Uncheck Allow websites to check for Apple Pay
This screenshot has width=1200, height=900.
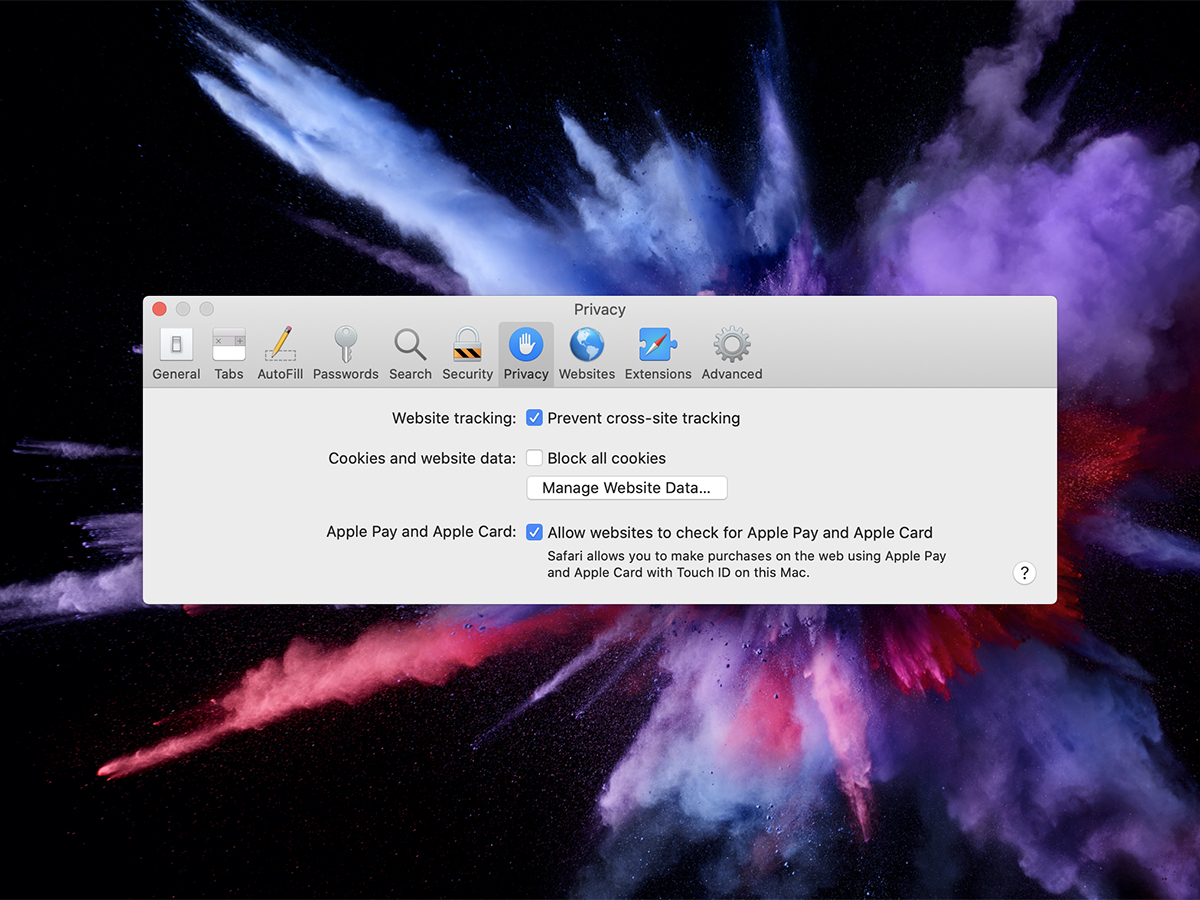[x=535, y=532]
